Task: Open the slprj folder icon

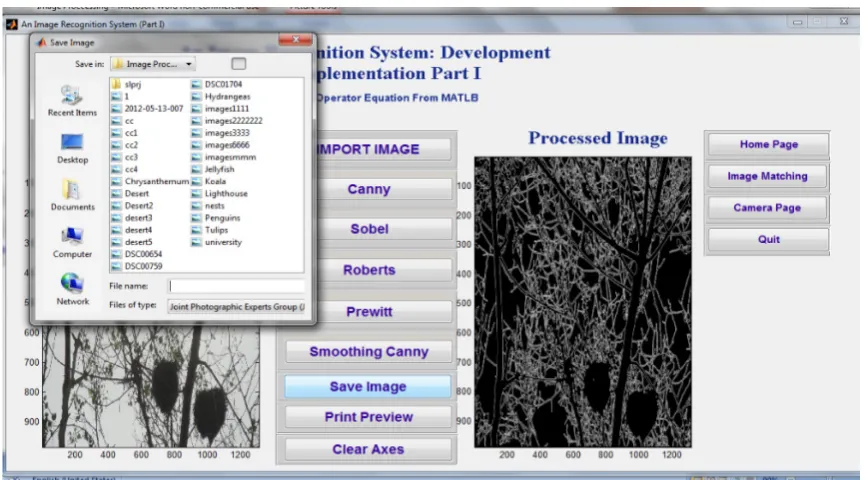Action: click(x=116, y=84)
